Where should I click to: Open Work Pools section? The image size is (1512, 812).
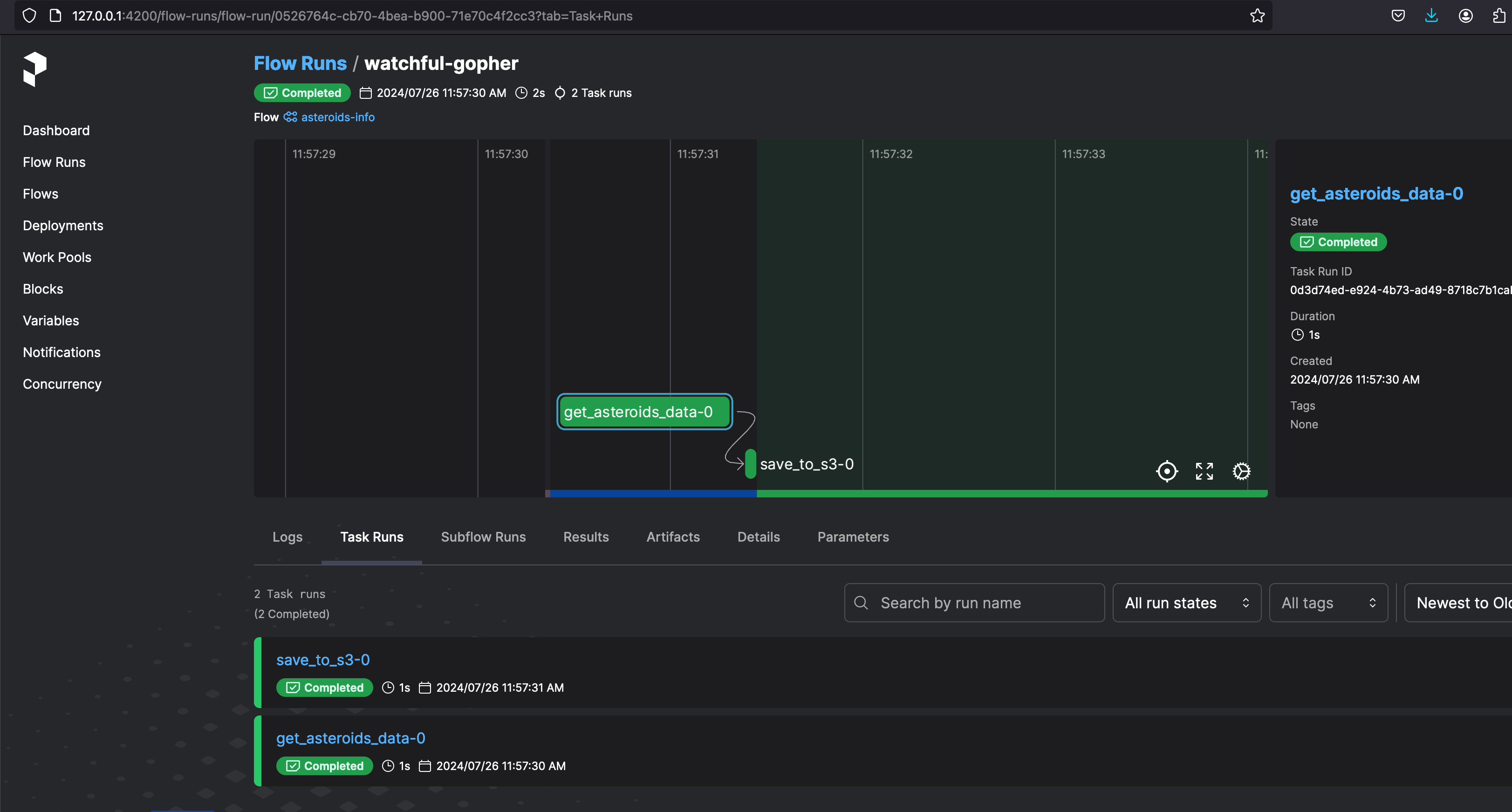pyautogui.click(x=57, y=257)
